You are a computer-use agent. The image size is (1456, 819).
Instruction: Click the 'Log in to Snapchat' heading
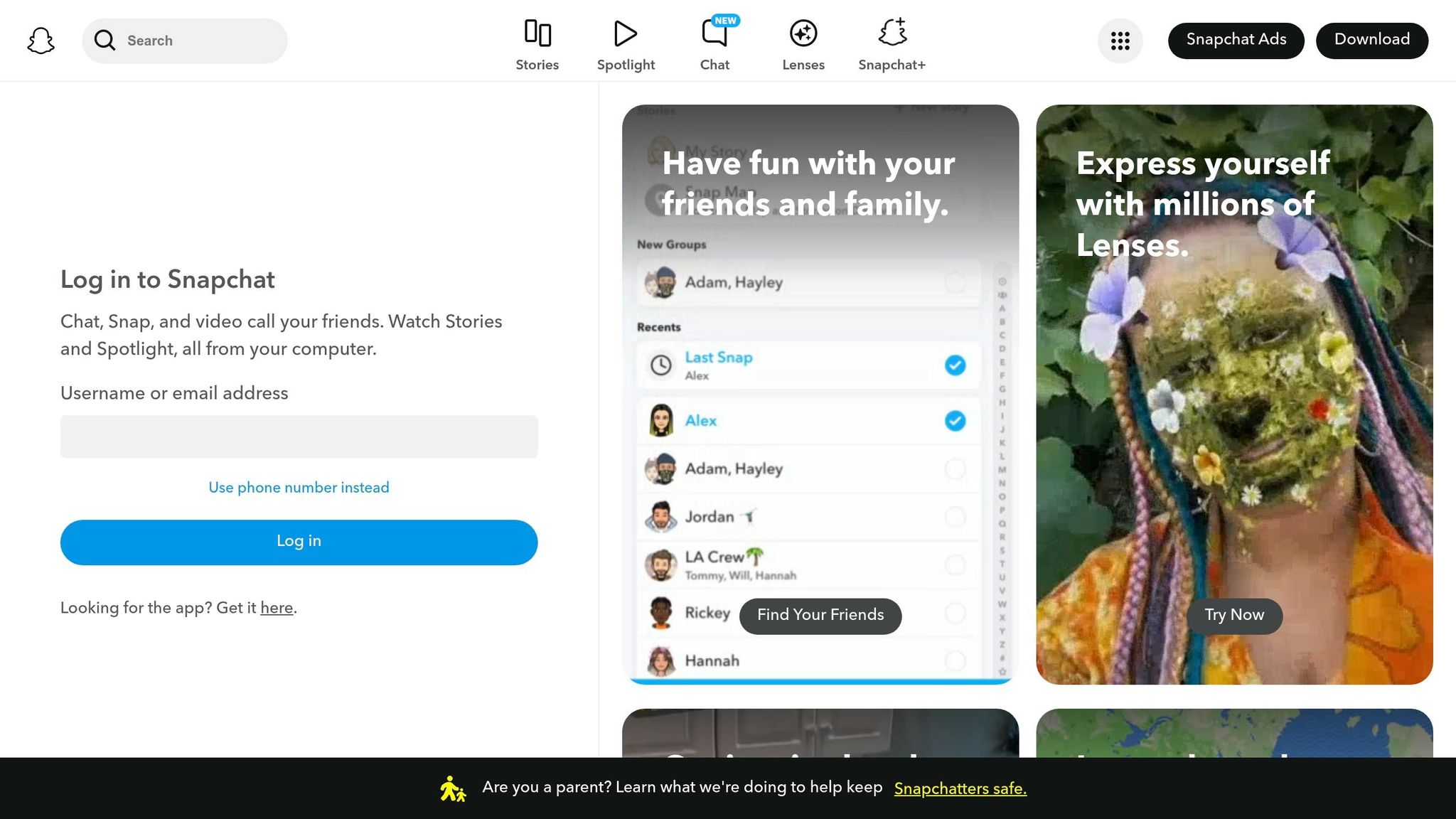(168, 280)
